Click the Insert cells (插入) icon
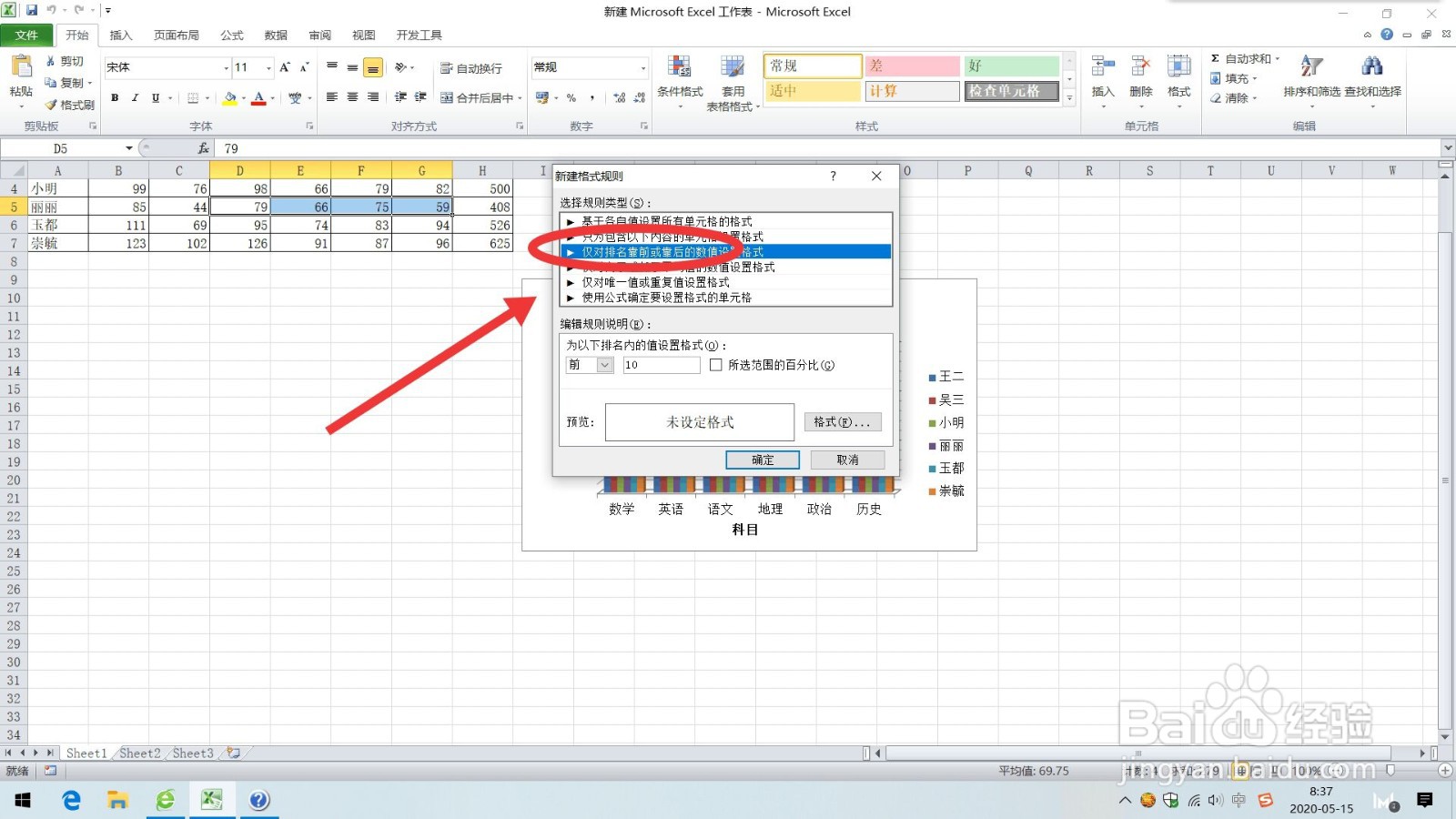The image size is (1456, 819). pyautogui.click(x=1103, y=66)
